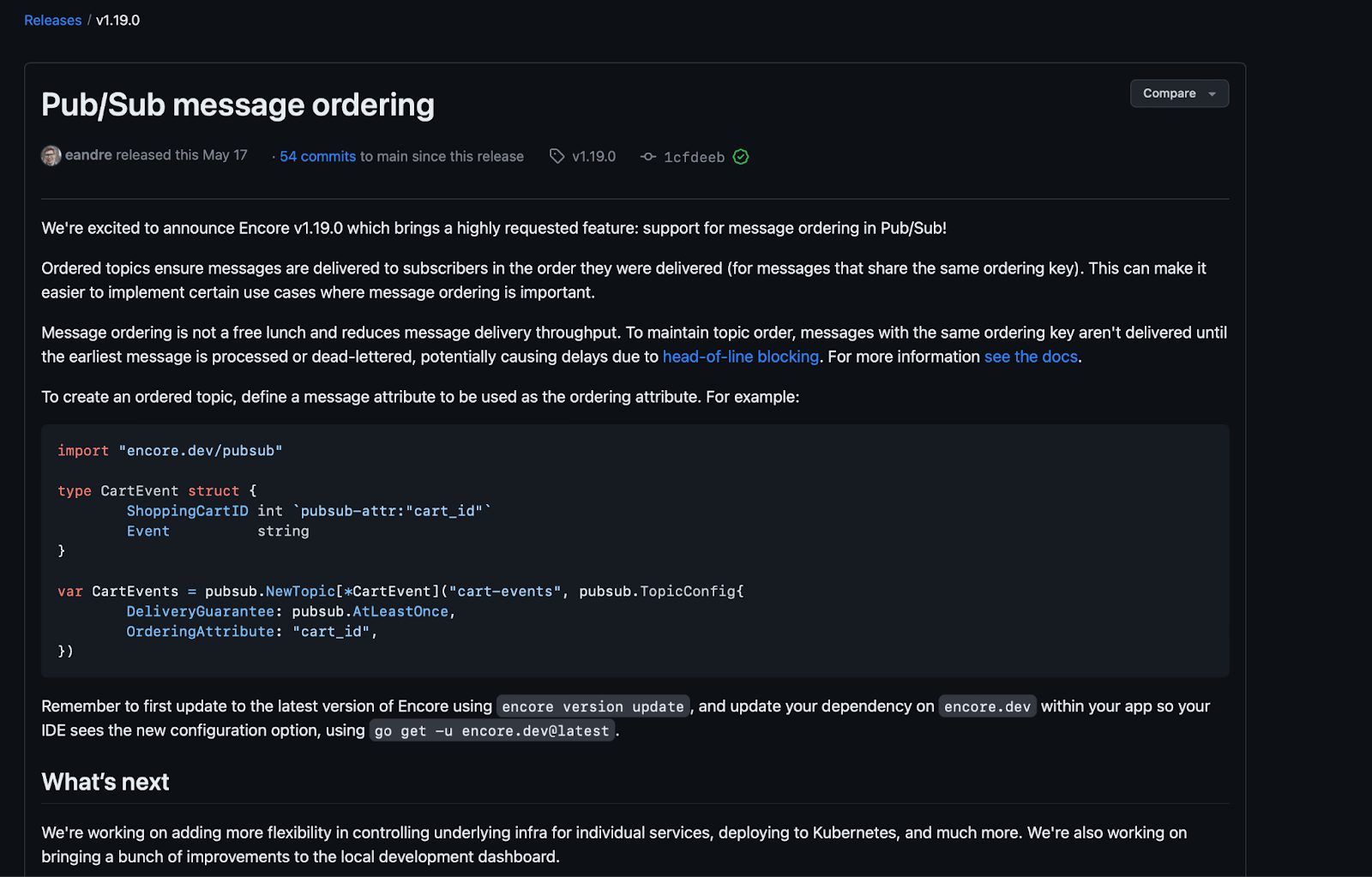The width and height of the screenshot is (1372, 877).
Task: Open the v1.19.0 tag link
Action: 593,156
